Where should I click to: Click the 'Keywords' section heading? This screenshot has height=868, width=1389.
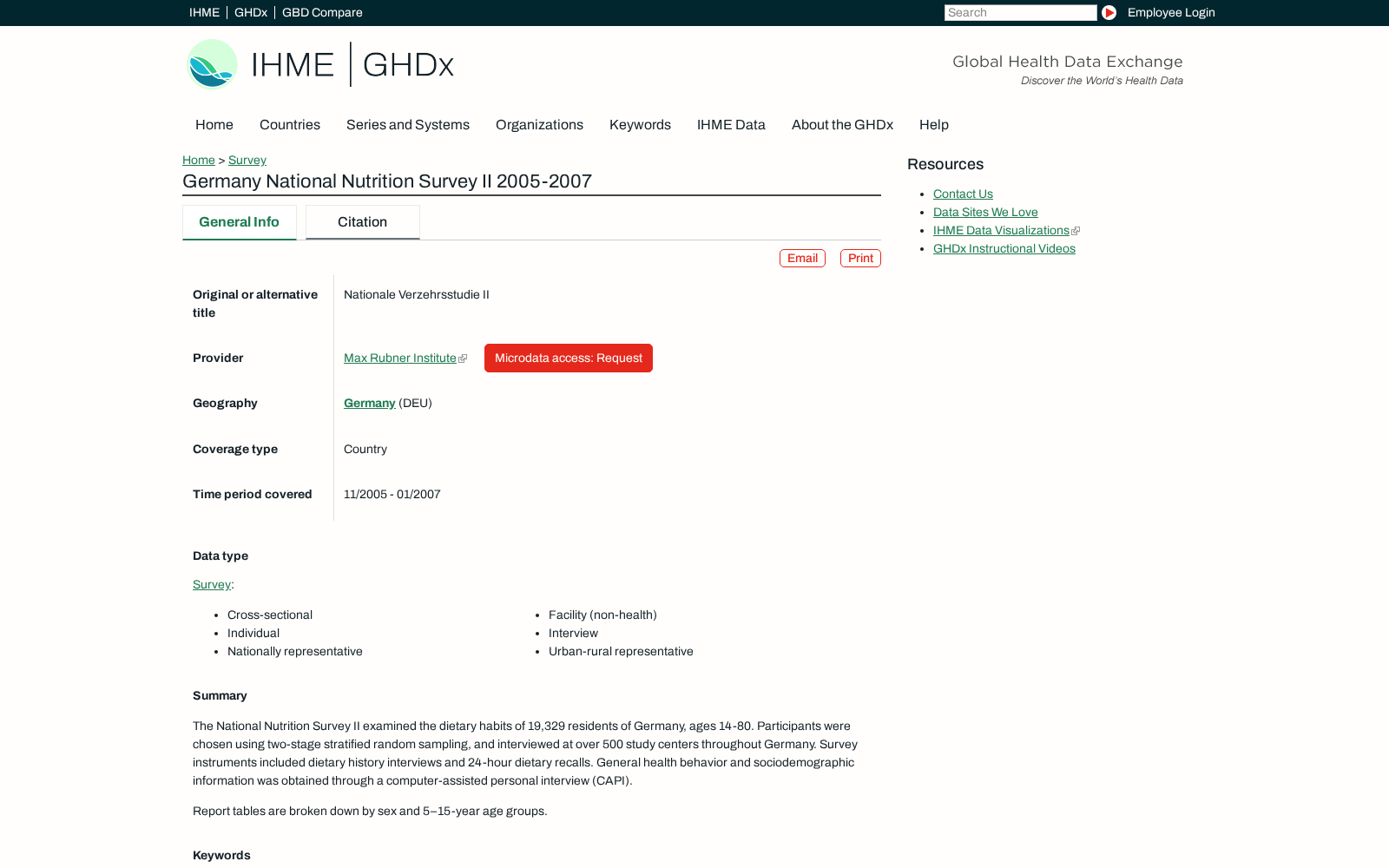pyautogui.click(x=221, y=855)
